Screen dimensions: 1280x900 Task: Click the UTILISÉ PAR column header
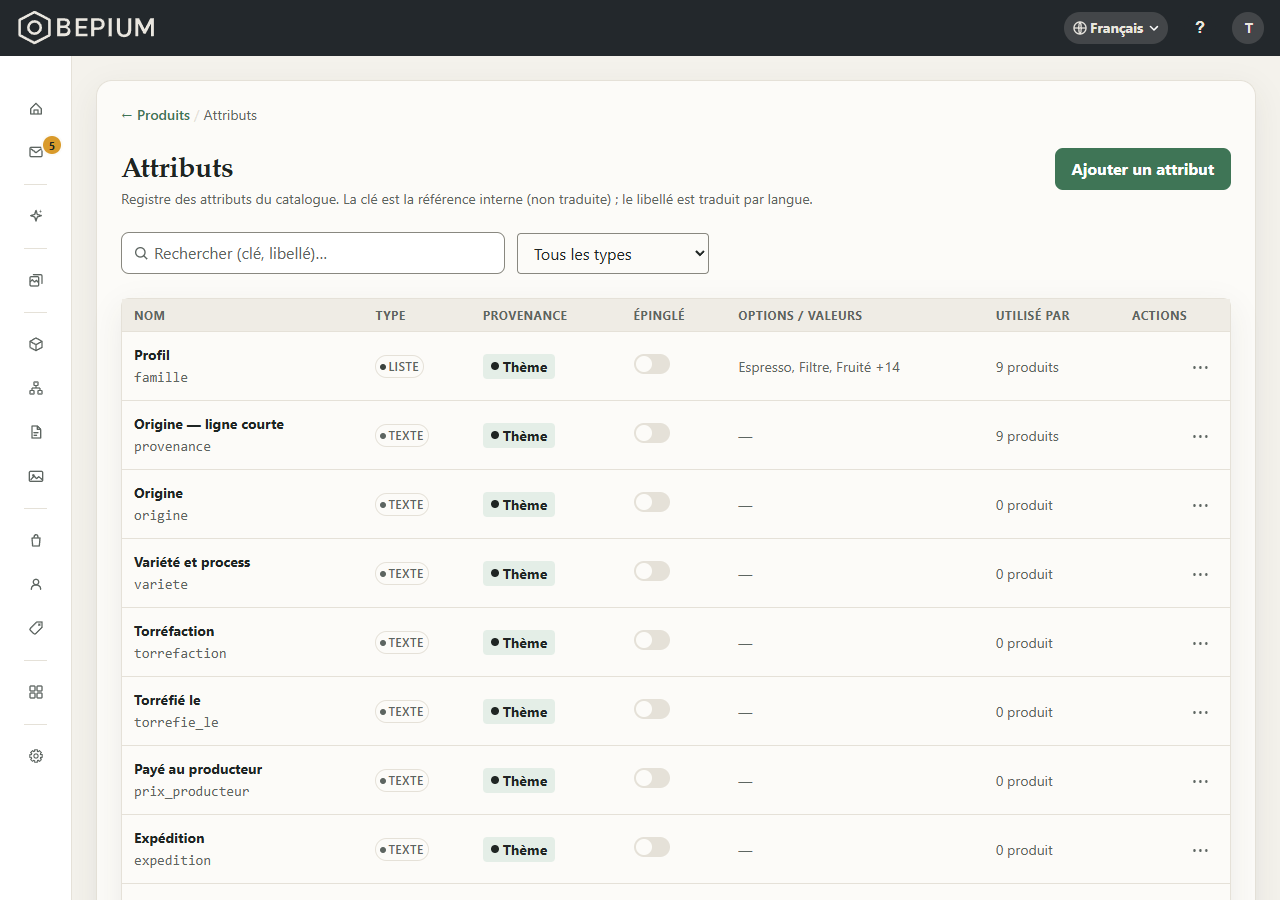1033,315
